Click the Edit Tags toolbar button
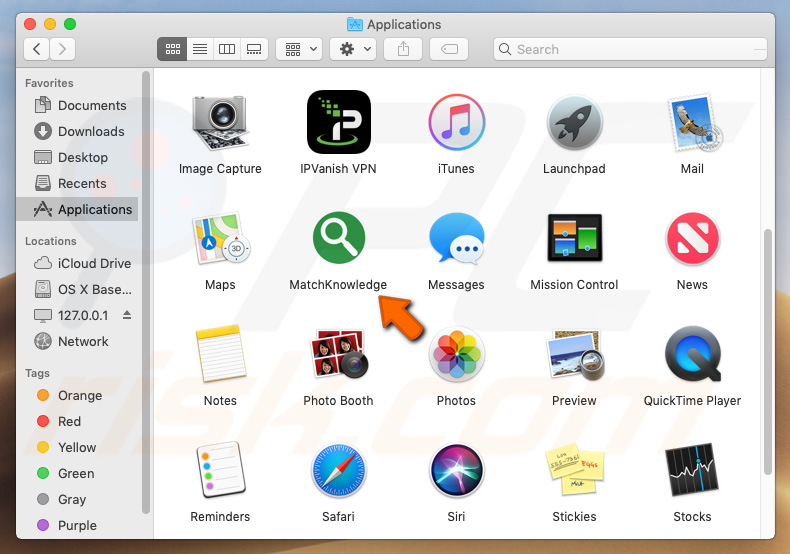This screenshot has height=554, width=790. (x=449, y=49)
